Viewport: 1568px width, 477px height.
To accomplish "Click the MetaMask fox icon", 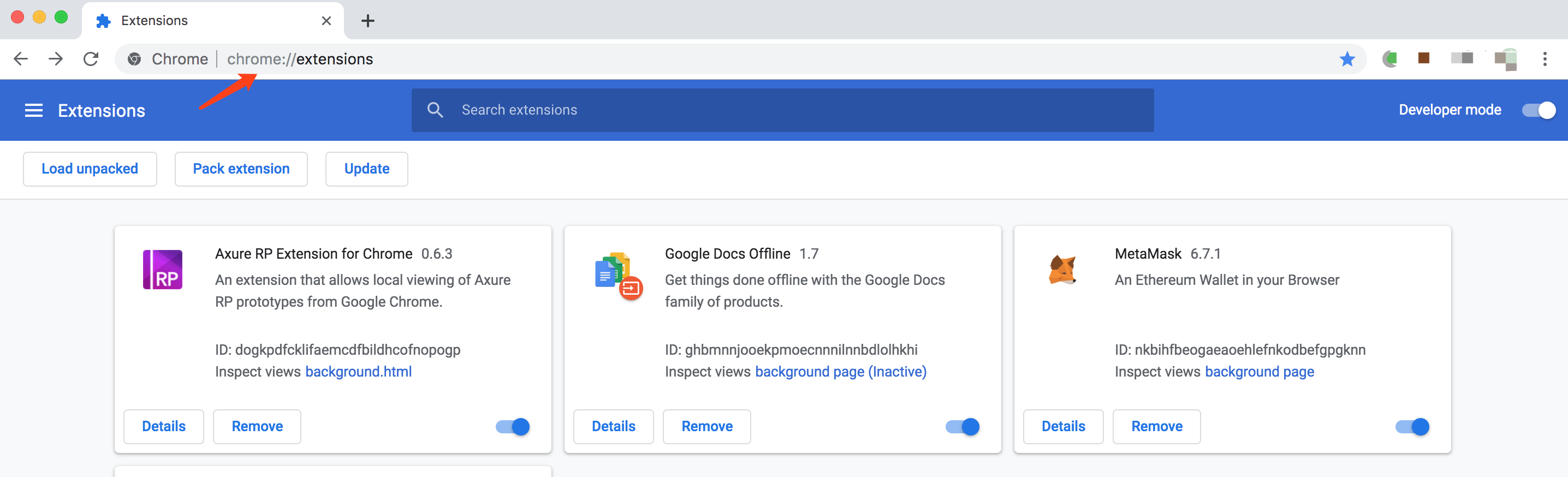I will tap(1062, 270).
